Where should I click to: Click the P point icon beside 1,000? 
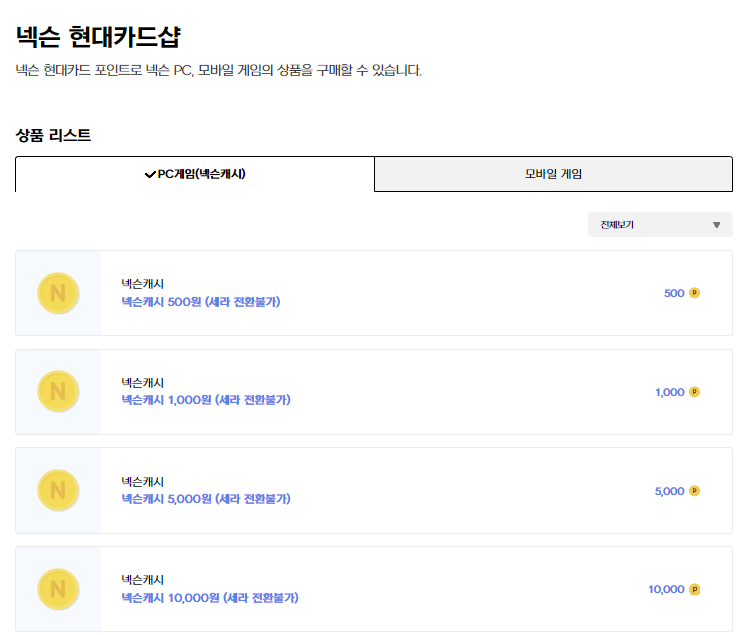pyautogui.click(x=694, y=392)
